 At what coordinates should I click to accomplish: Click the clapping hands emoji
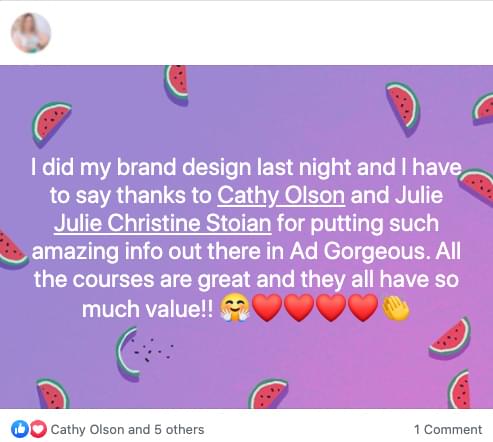tap(396, 308)
